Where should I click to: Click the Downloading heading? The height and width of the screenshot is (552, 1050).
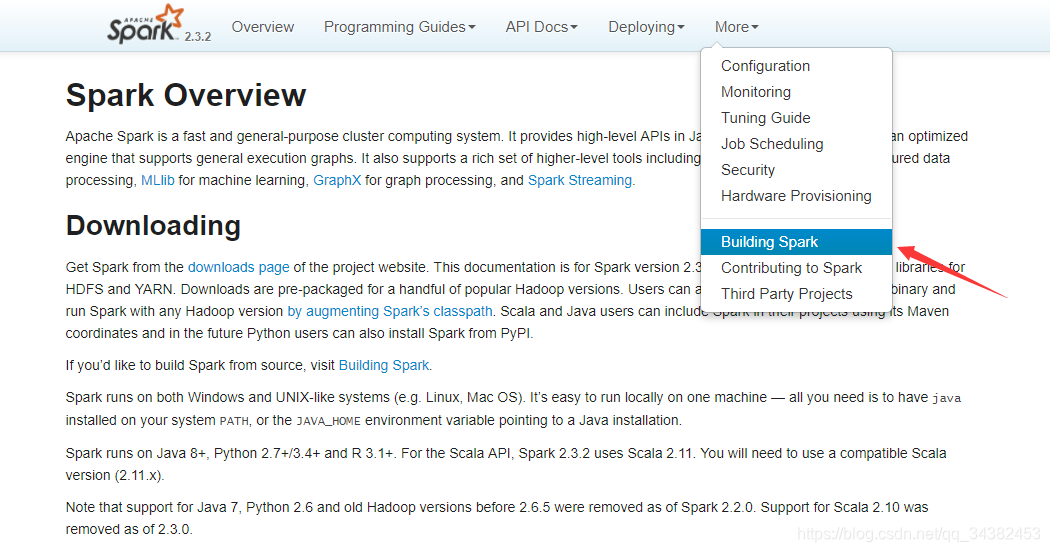[x=153, y=226]
